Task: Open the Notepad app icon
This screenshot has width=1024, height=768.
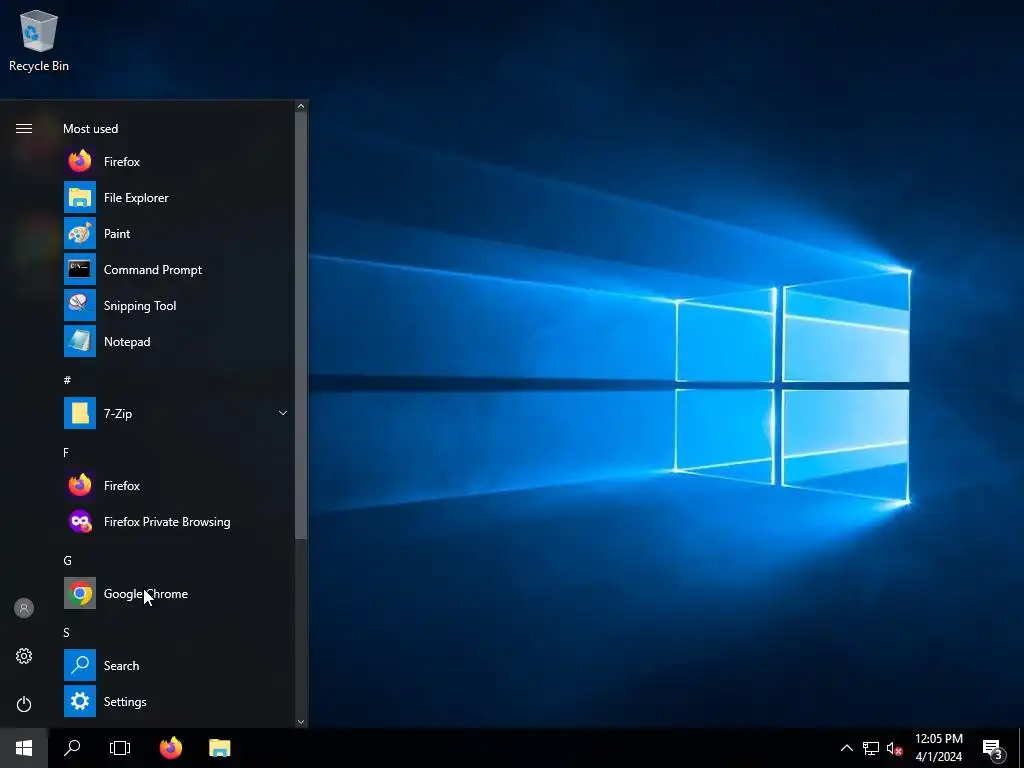Action: (80, 341)
